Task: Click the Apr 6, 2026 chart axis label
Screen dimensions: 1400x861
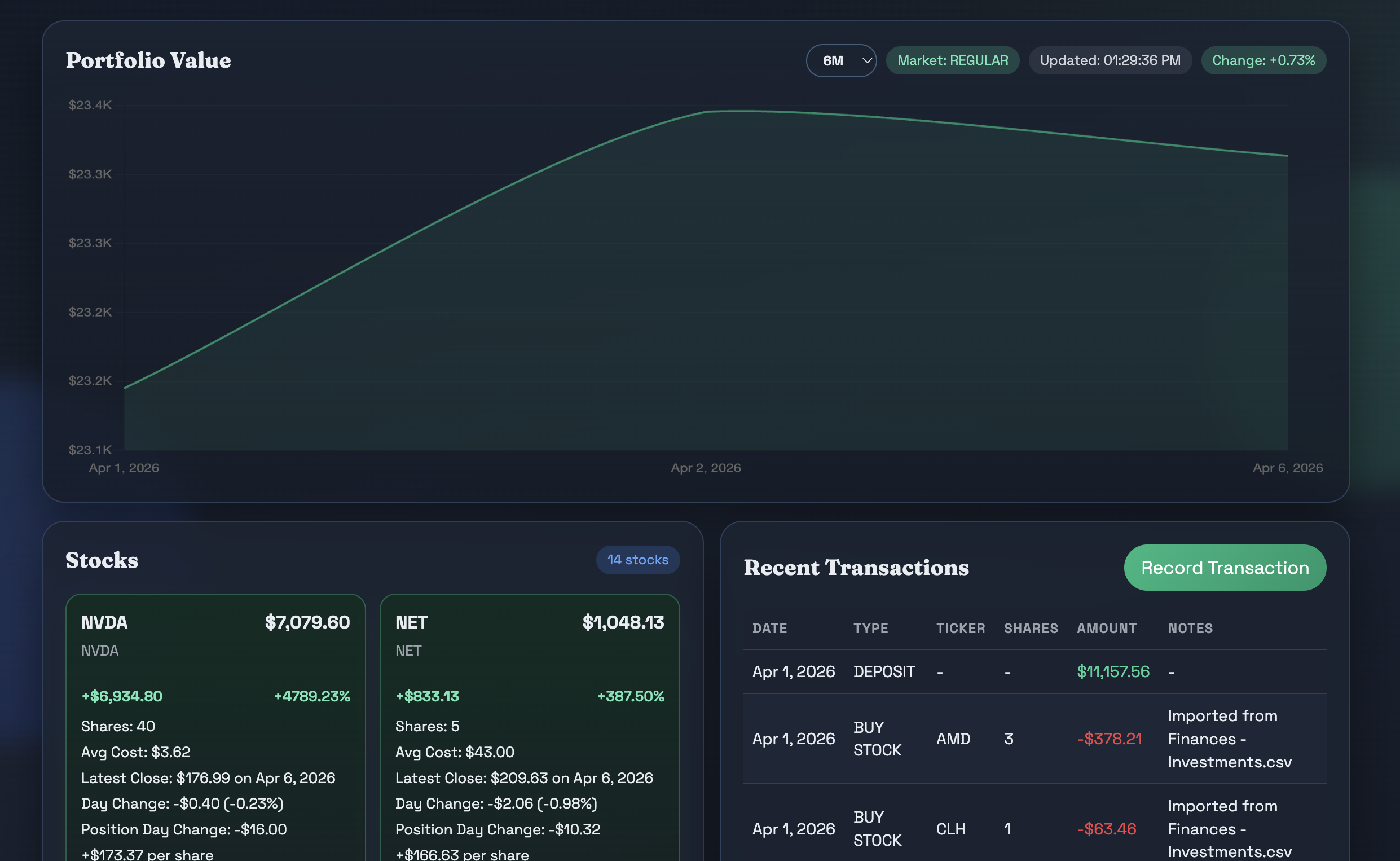Action: [1288, 468]
